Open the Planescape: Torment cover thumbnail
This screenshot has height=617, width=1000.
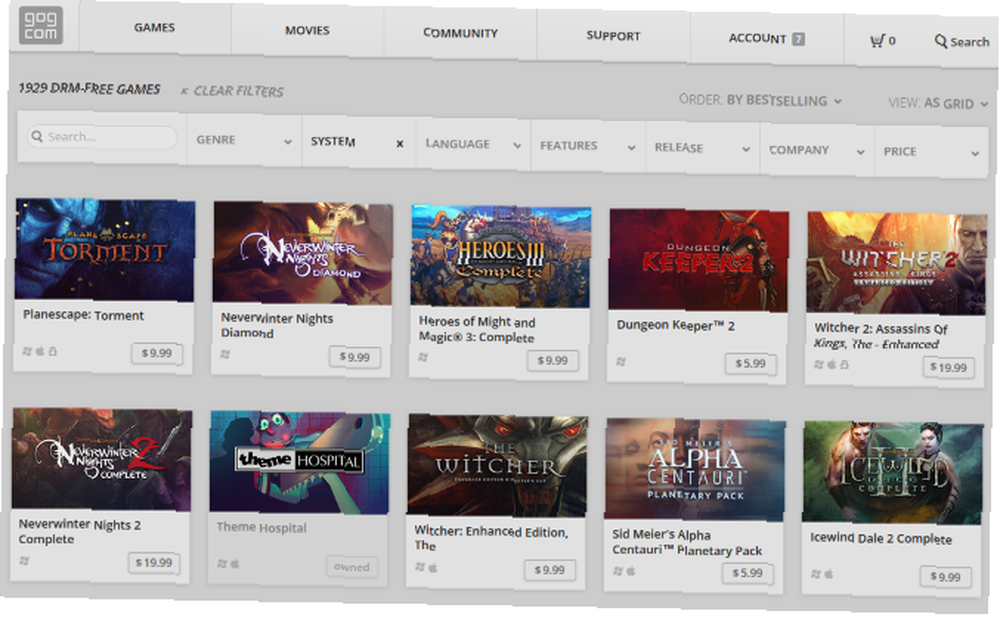[105, 249]
